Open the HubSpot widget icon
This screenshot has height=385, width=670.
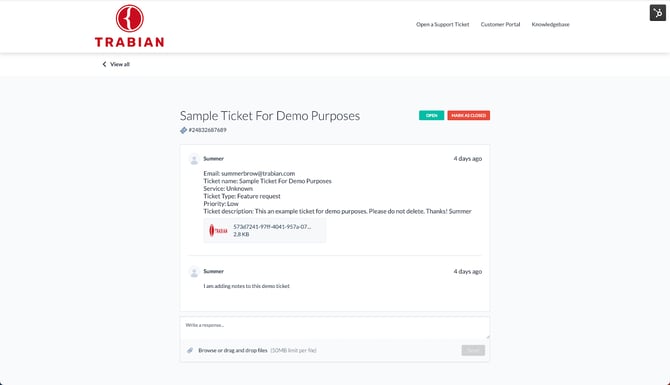tap(658, 13)
